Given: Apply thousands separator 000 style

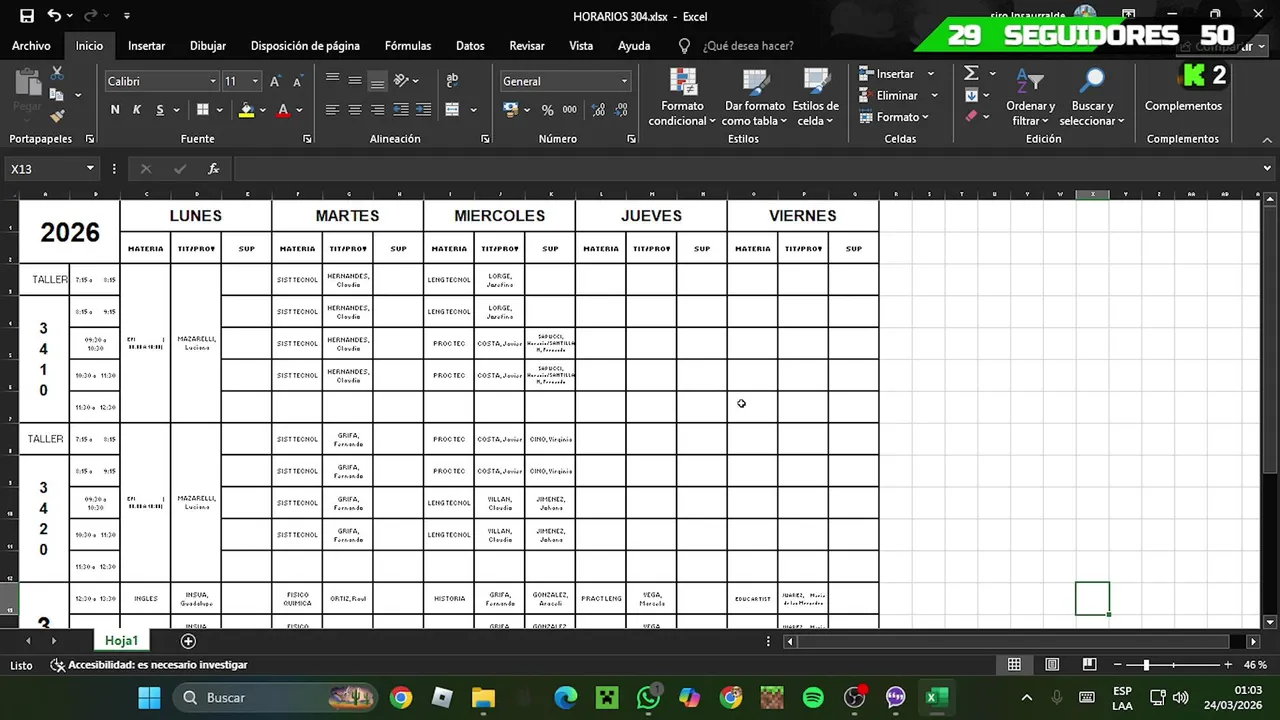Looking at the screenshot, I should [569, 110].
